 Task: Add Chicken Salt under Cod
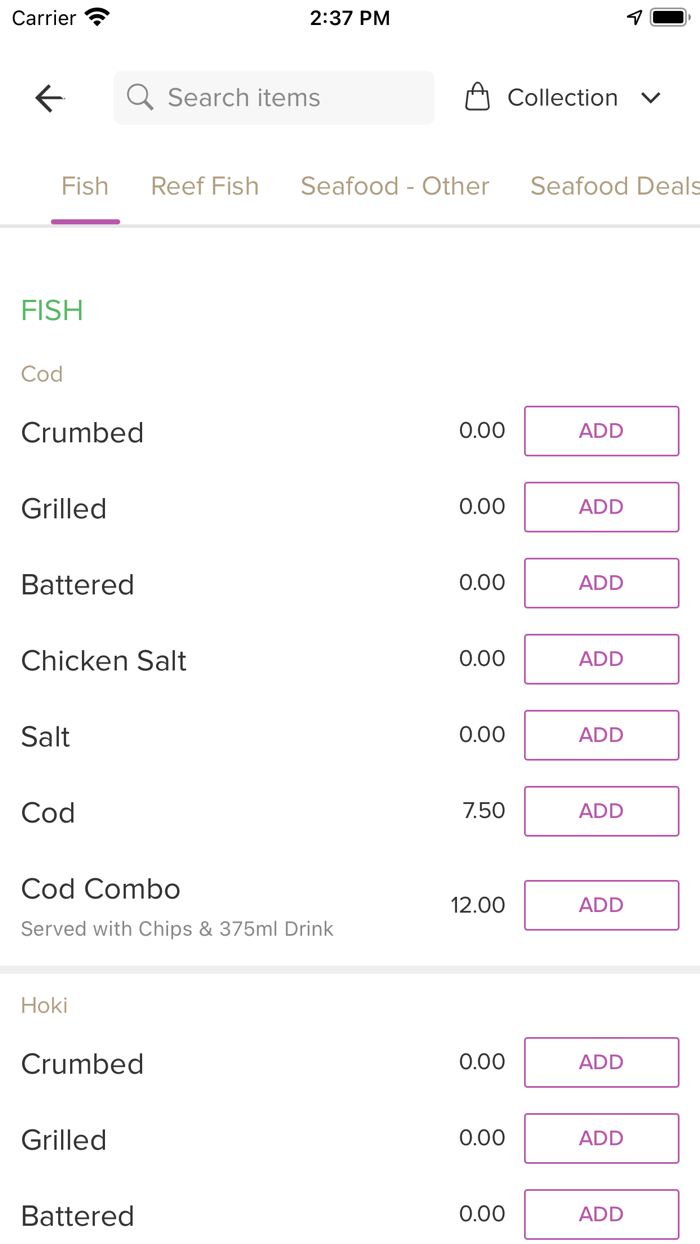click(601, 659)
